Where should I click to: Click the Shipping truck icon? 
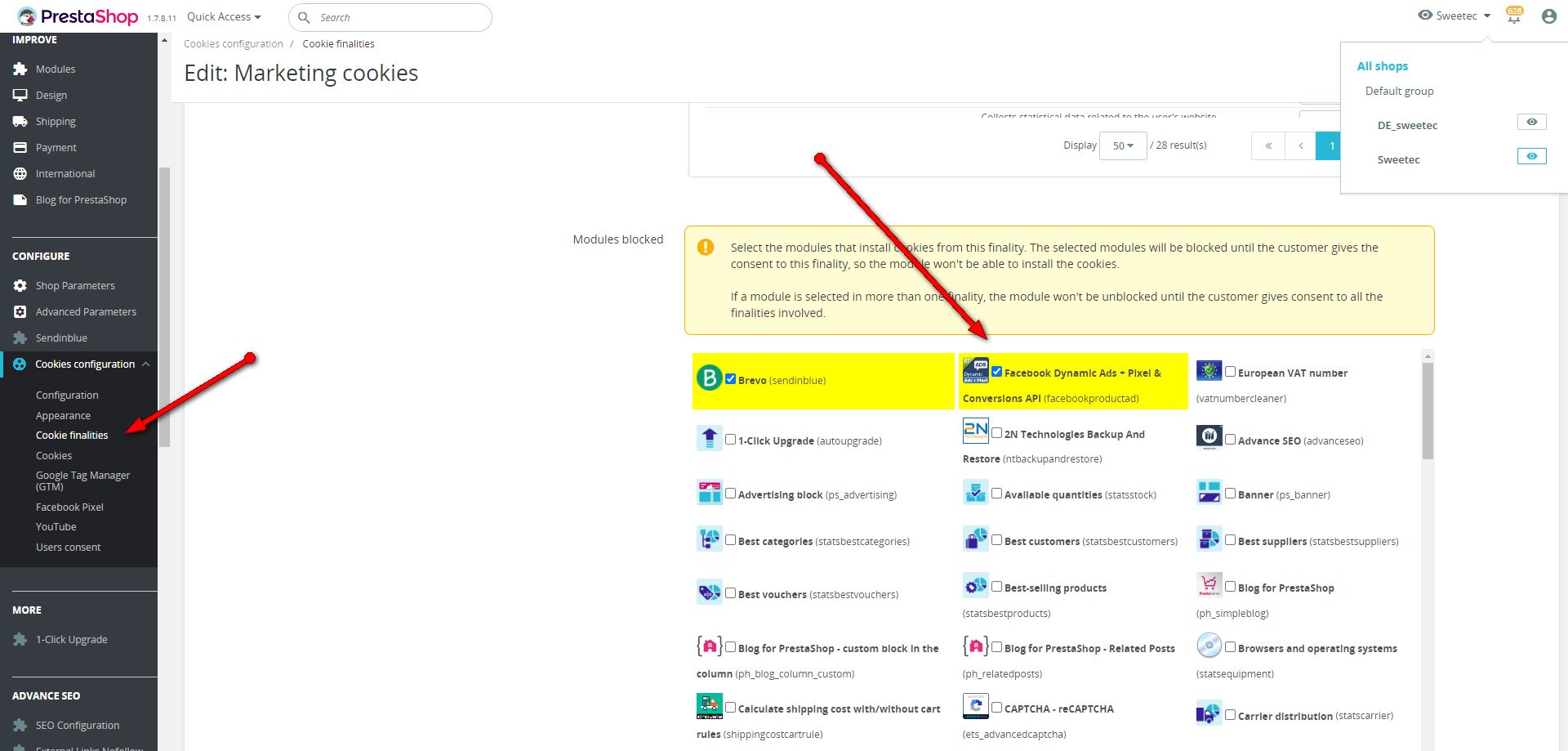[20, 122]
